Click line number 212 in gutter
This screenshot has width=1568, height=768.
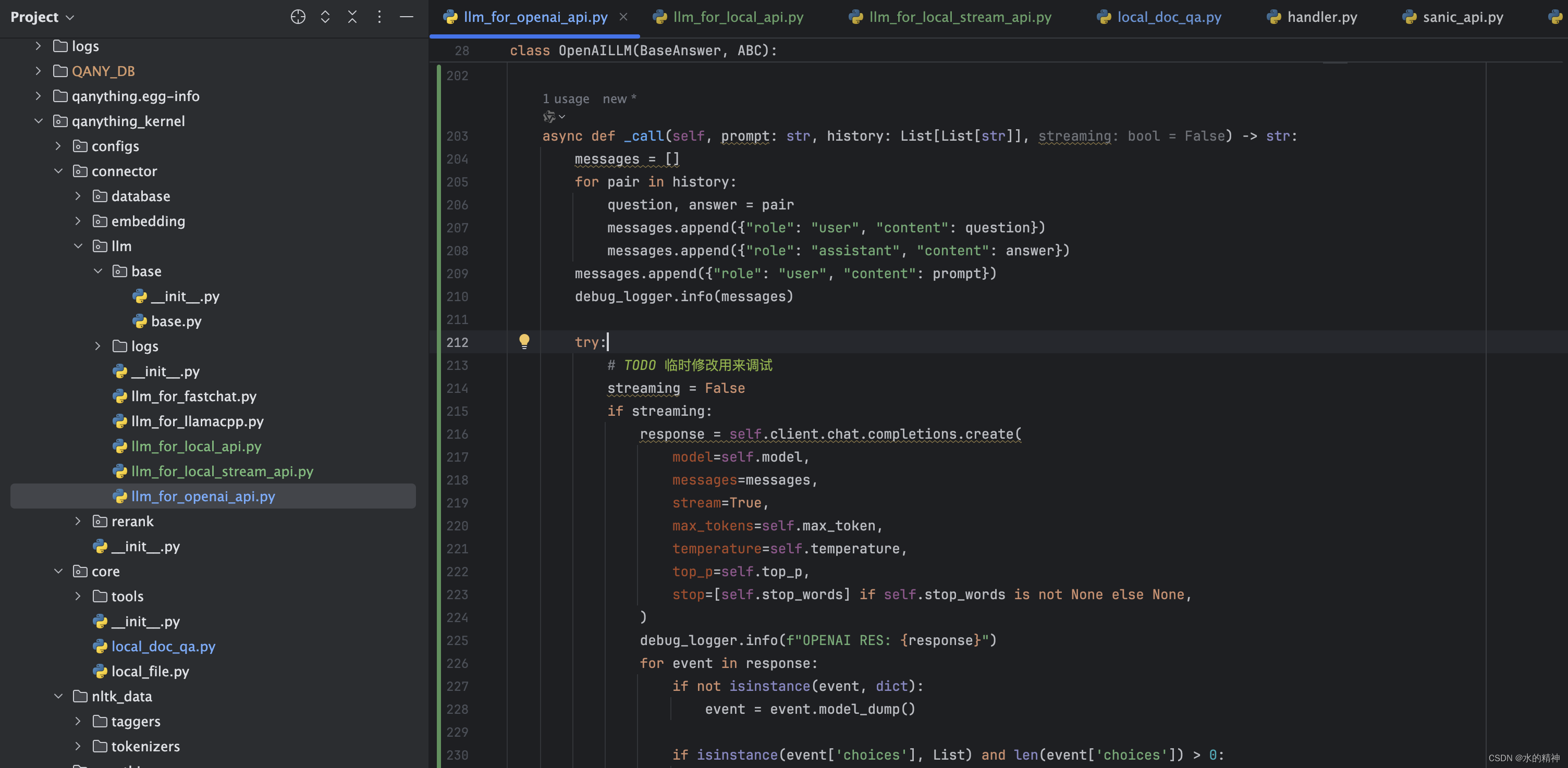coord(457,342)
